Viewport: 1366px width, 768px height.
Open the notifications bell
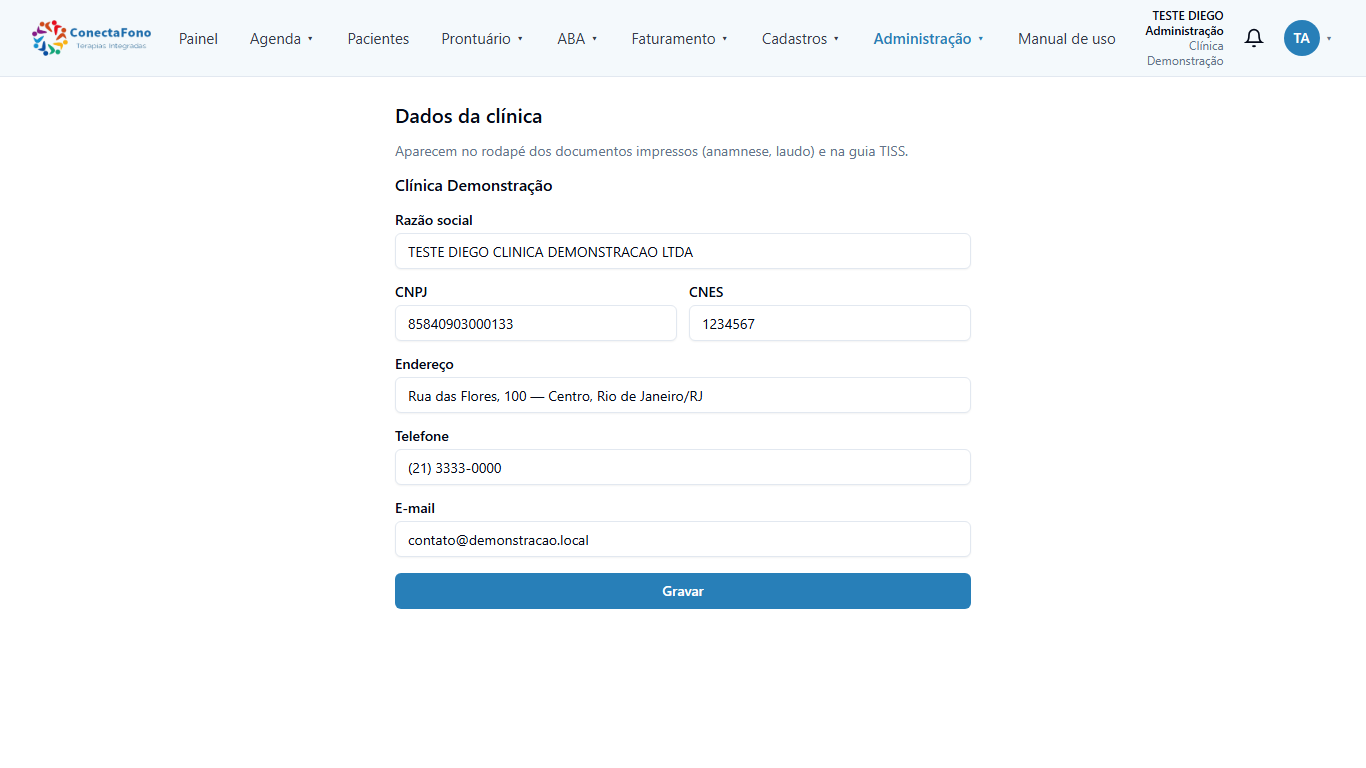pyautogui.click(x=1254, y=38)
